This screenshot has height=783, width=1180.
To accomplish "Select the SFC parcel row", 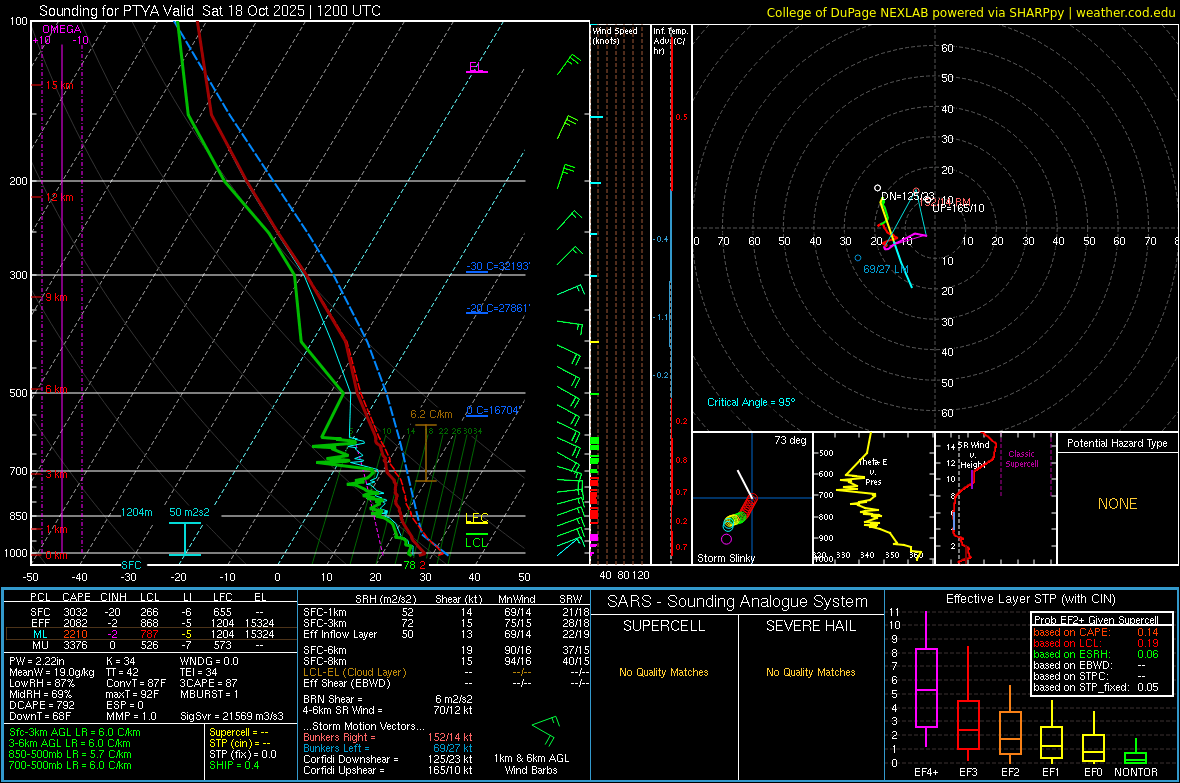I will click(151, 612).
